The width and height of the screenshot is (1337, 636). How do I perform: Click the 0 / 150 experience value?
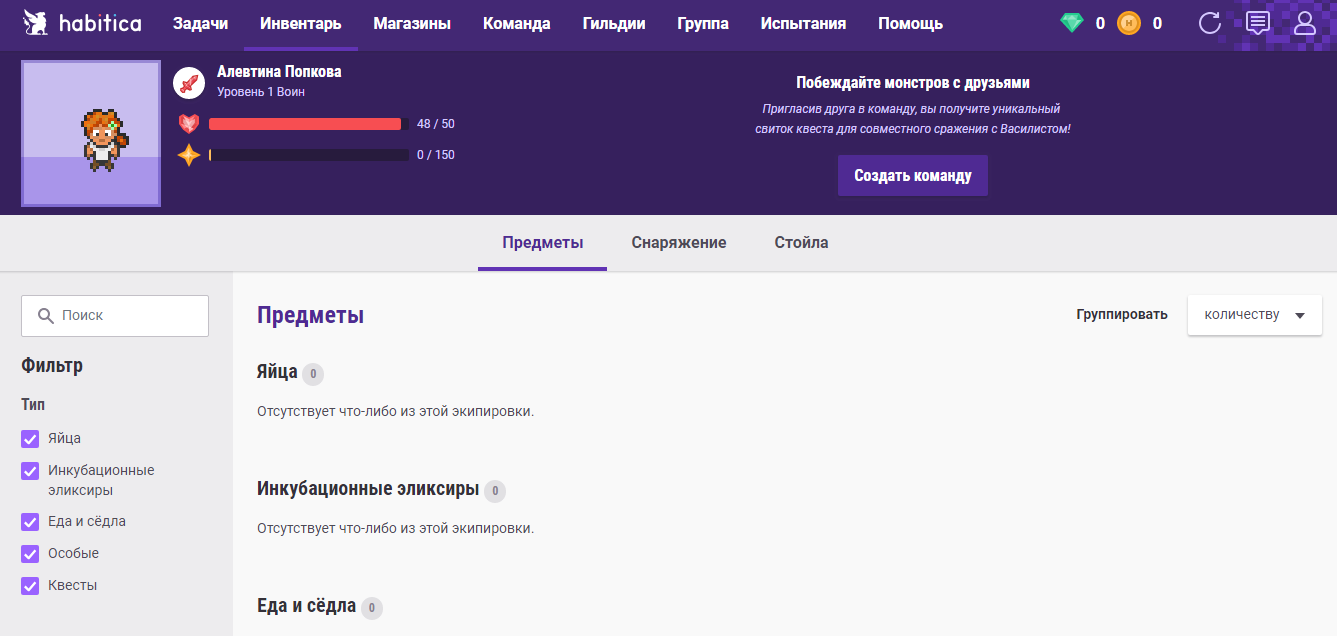pos(436,155)
